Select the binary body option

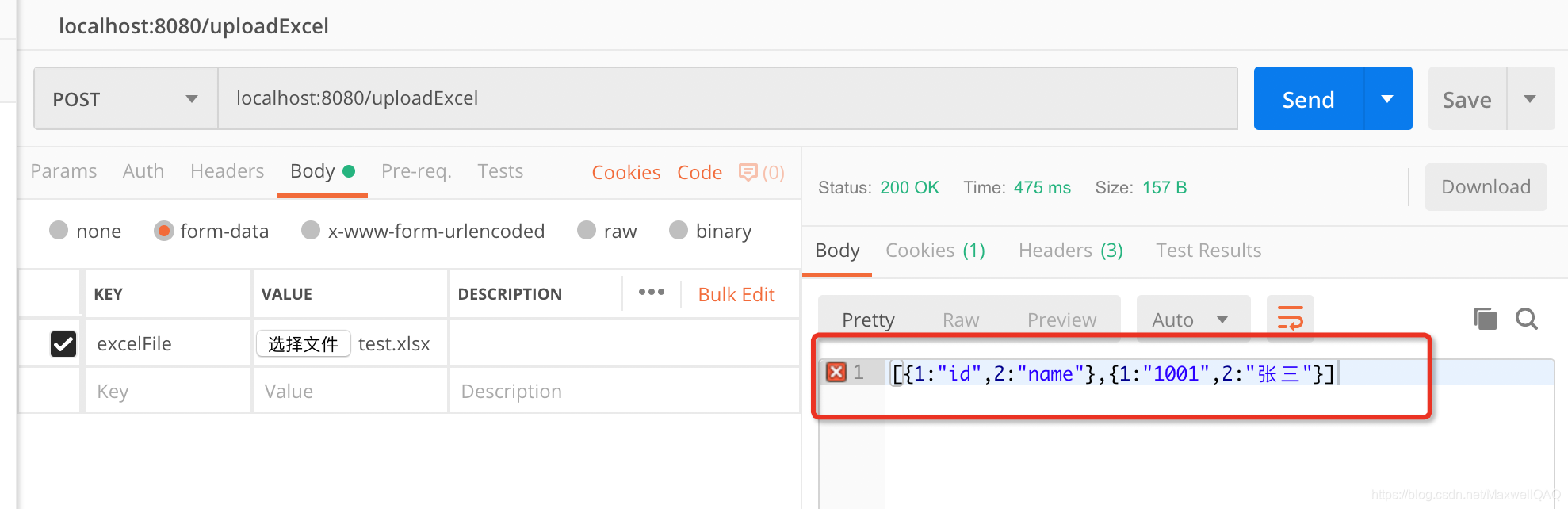(x=679, y=230)
